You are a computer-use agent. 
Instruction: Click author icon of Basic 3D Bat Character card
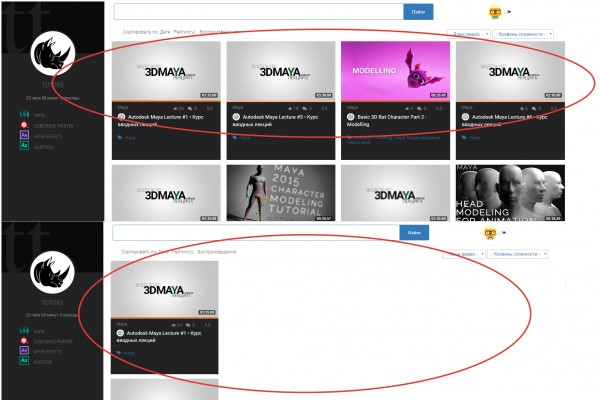click(x=351, y=117)
